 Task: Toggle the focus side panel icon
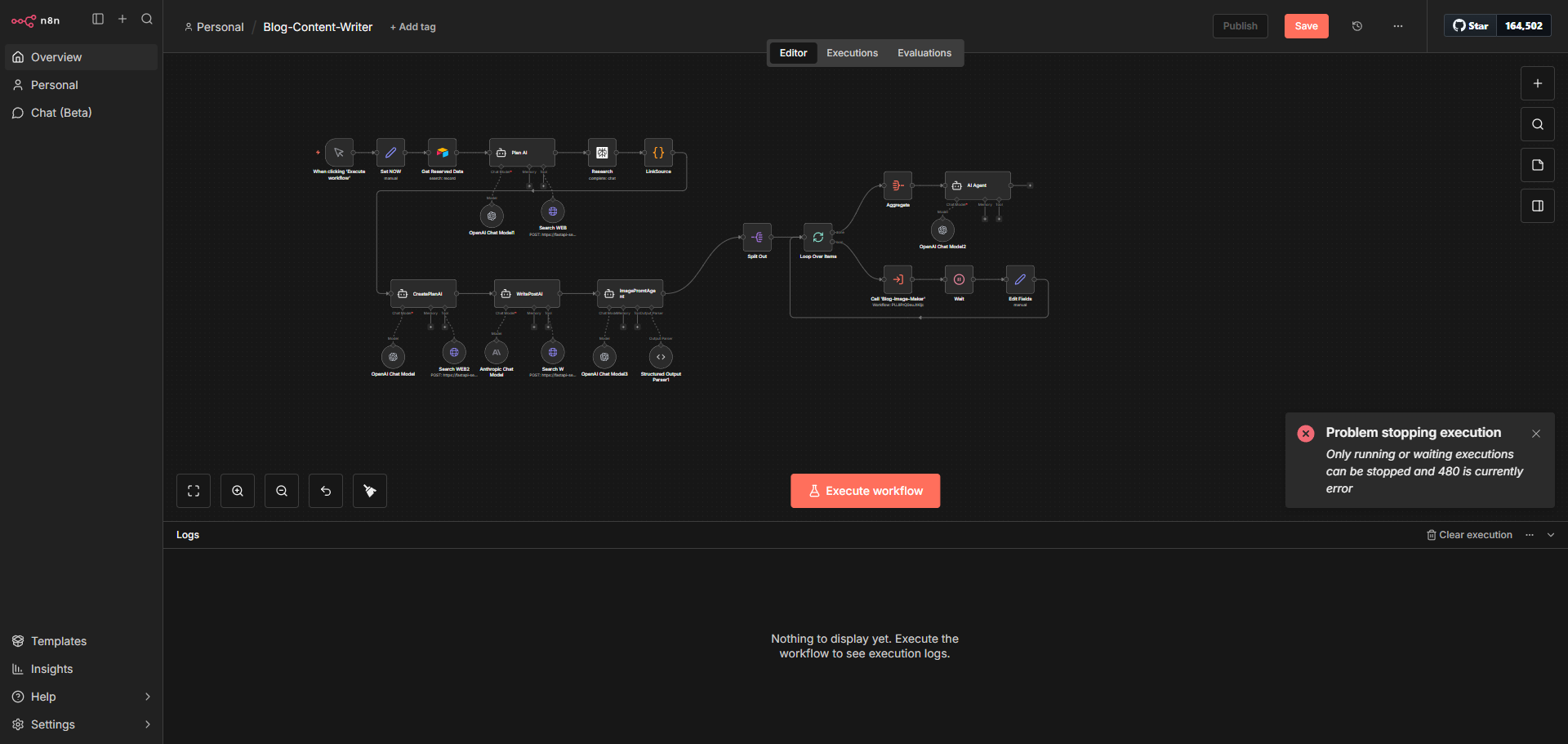[1538, 206]
